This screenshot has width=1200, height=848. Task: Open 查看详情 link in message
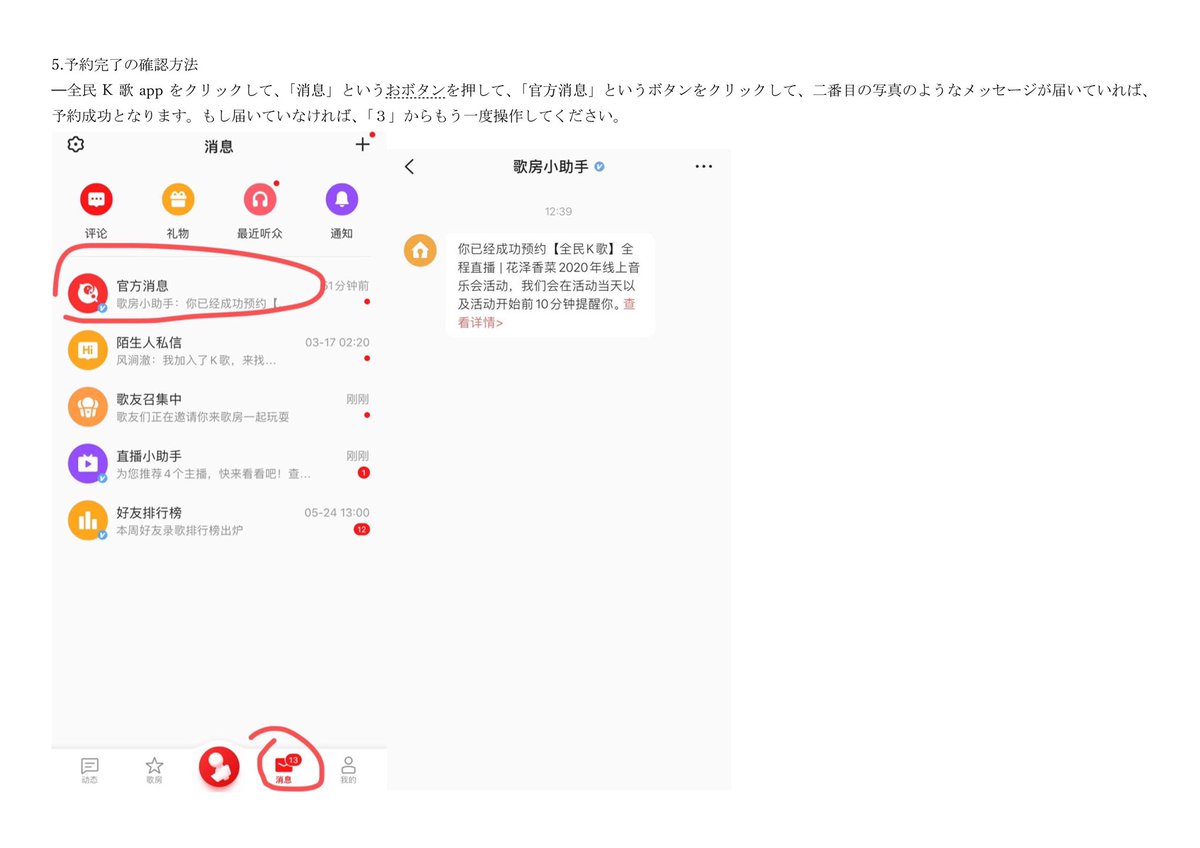546,313
